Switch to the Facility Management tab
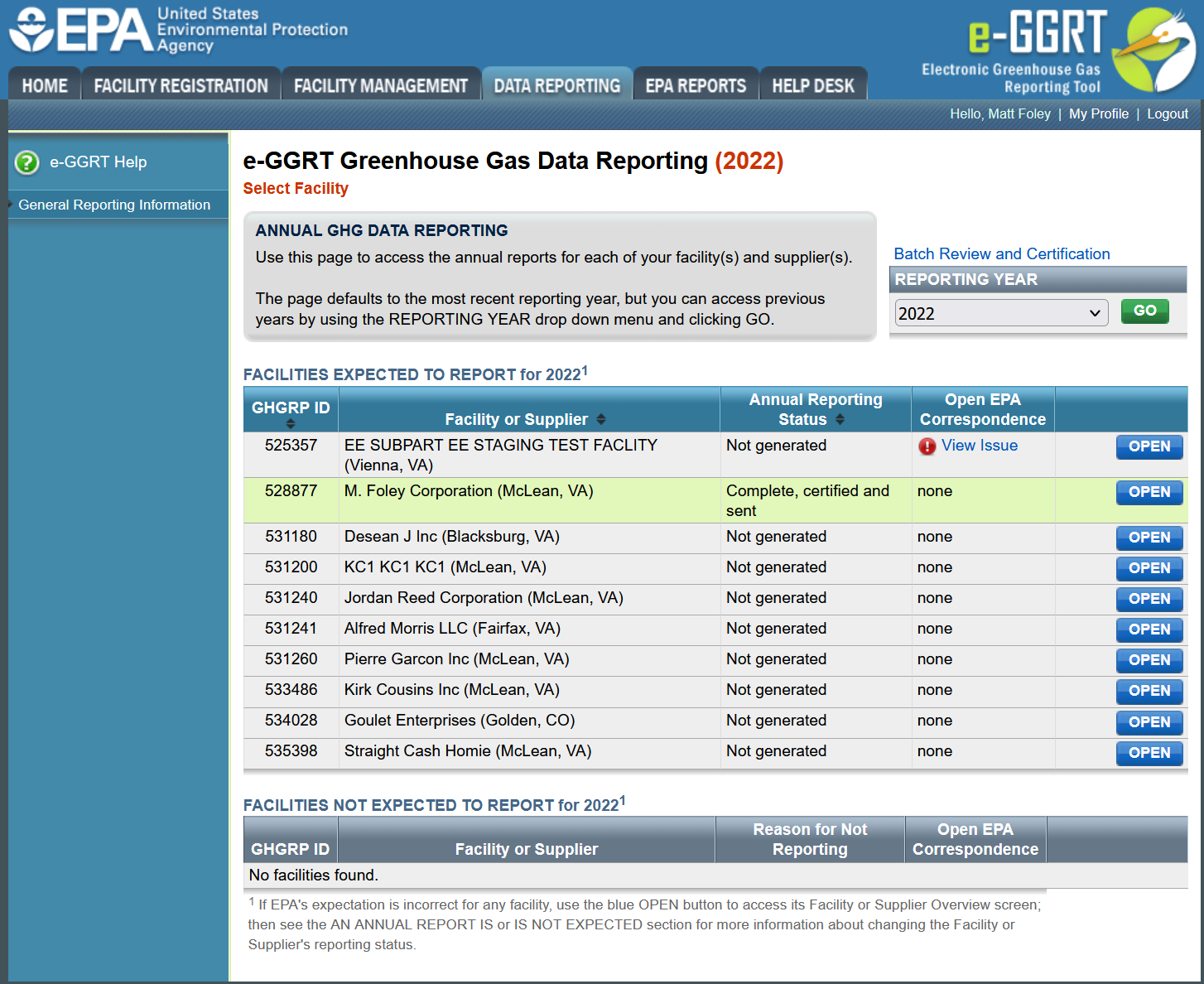This screenshot has height=984, width=1204. coord(381,85)
